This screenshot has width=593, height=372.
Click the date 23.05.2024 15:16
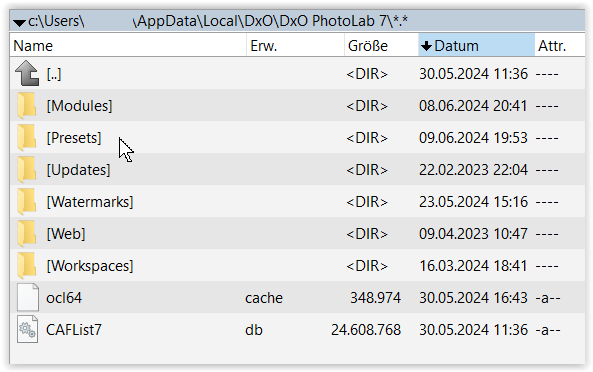point(473,202)
